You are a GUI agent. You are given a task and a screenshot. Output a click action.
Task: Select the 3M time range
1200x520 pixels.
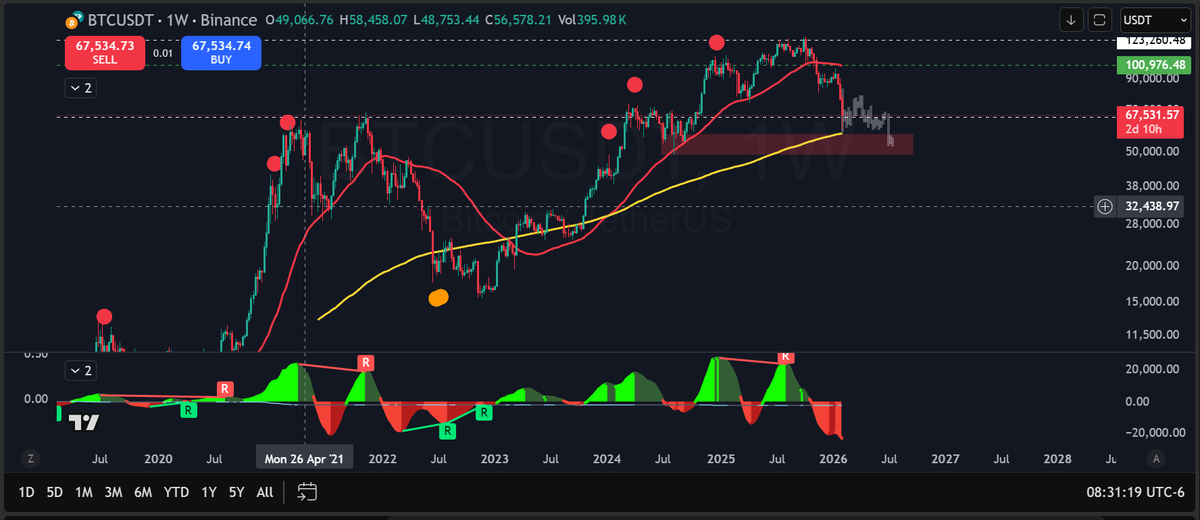(114, 492)
